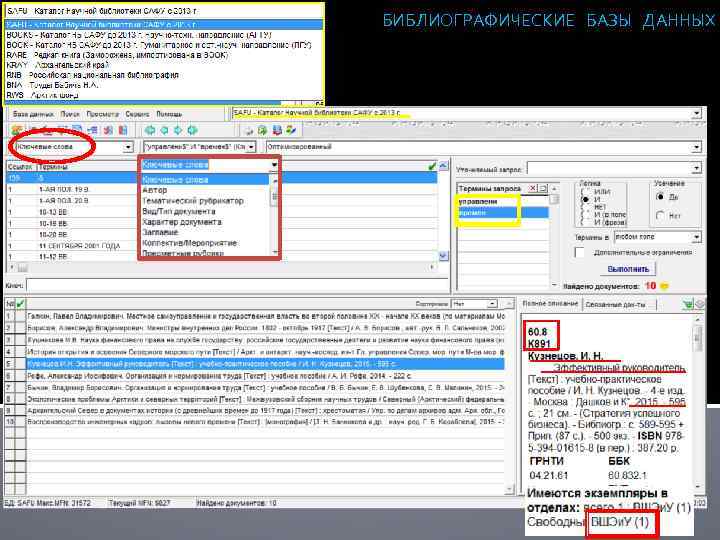Open the Просмотр menu
The height and width of the screenshot is (540, 720).
pos(103,114)
